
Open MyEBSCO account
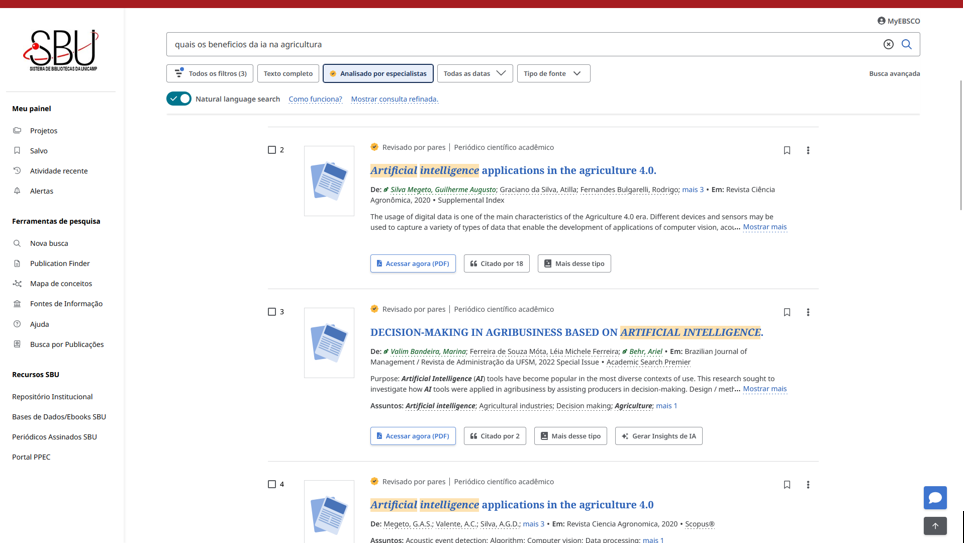(x=898, y=21)
